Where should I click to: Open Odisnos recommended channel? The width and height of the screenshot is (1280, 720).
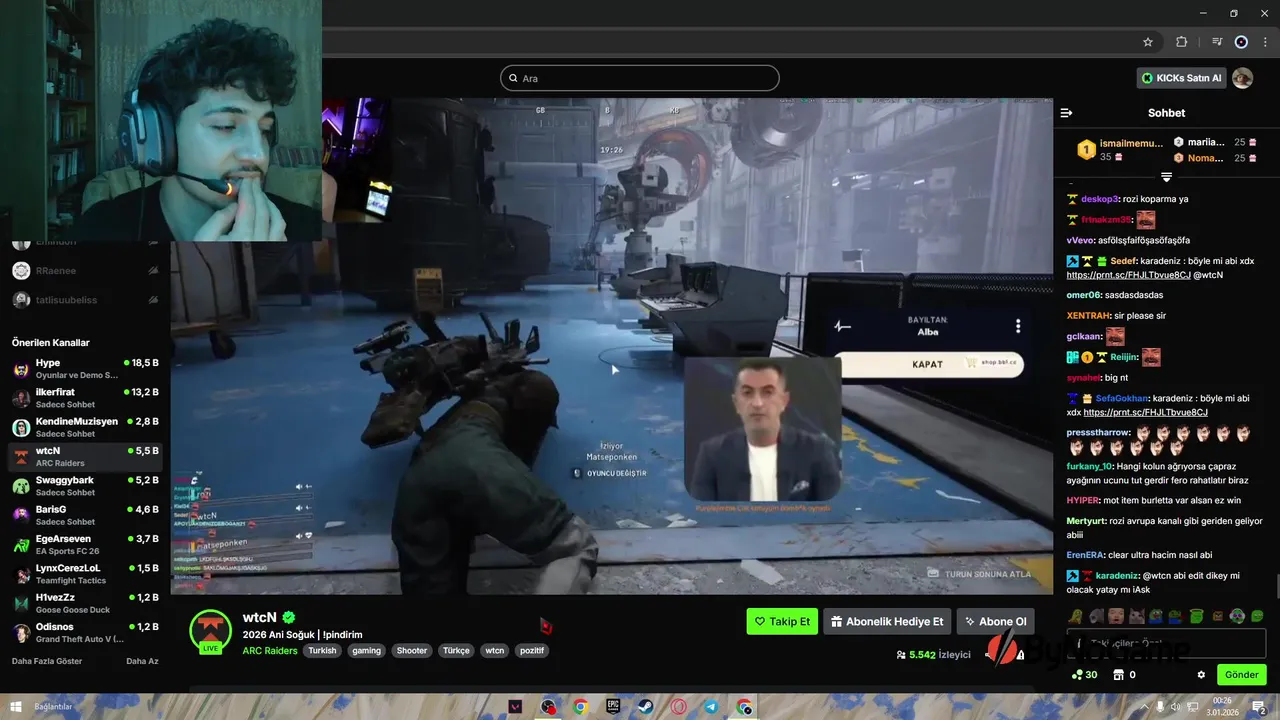click(85, 632)
